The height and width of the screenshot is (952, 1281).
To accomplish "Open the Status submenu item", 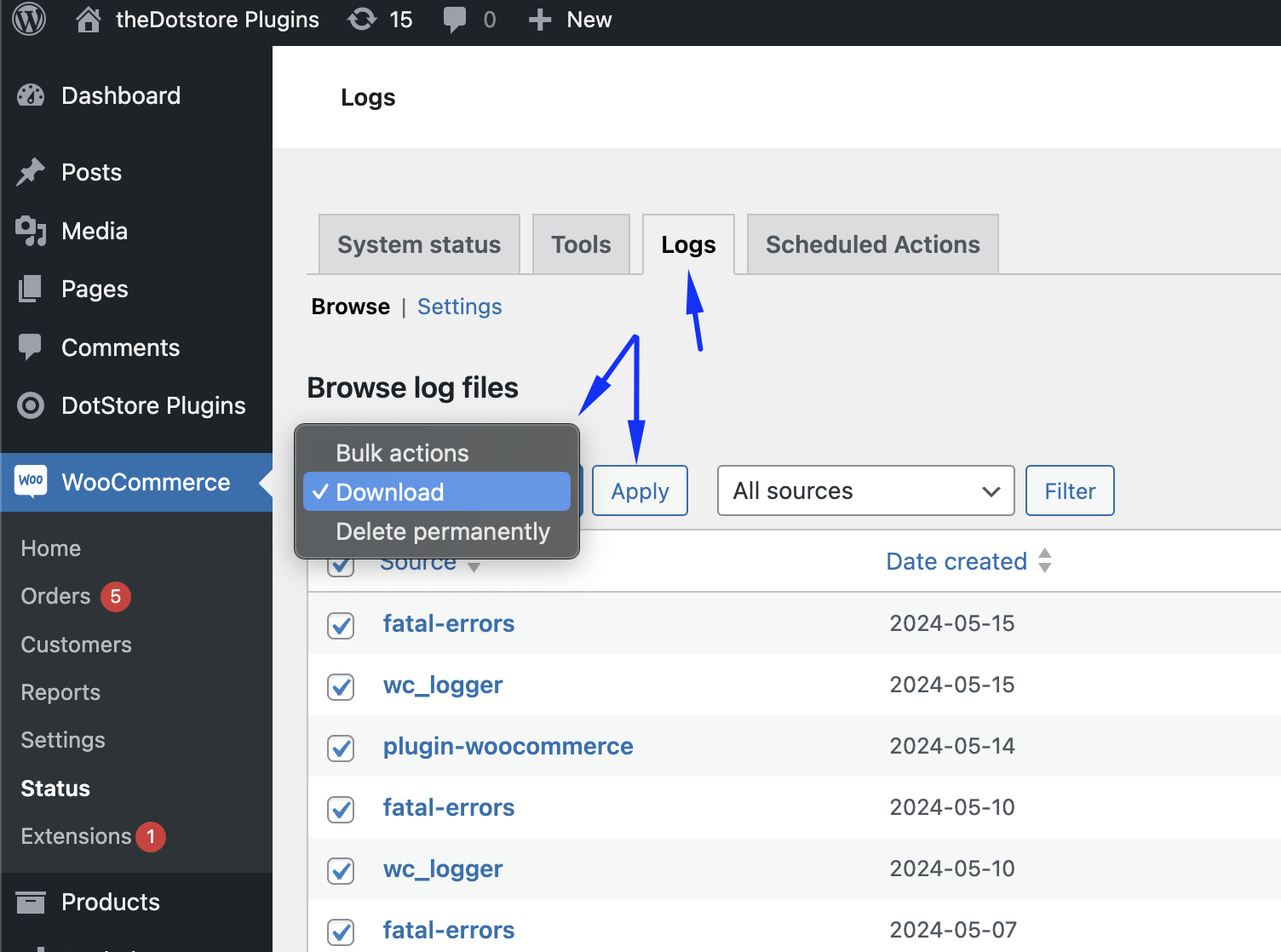I will (x=55, y=789).
